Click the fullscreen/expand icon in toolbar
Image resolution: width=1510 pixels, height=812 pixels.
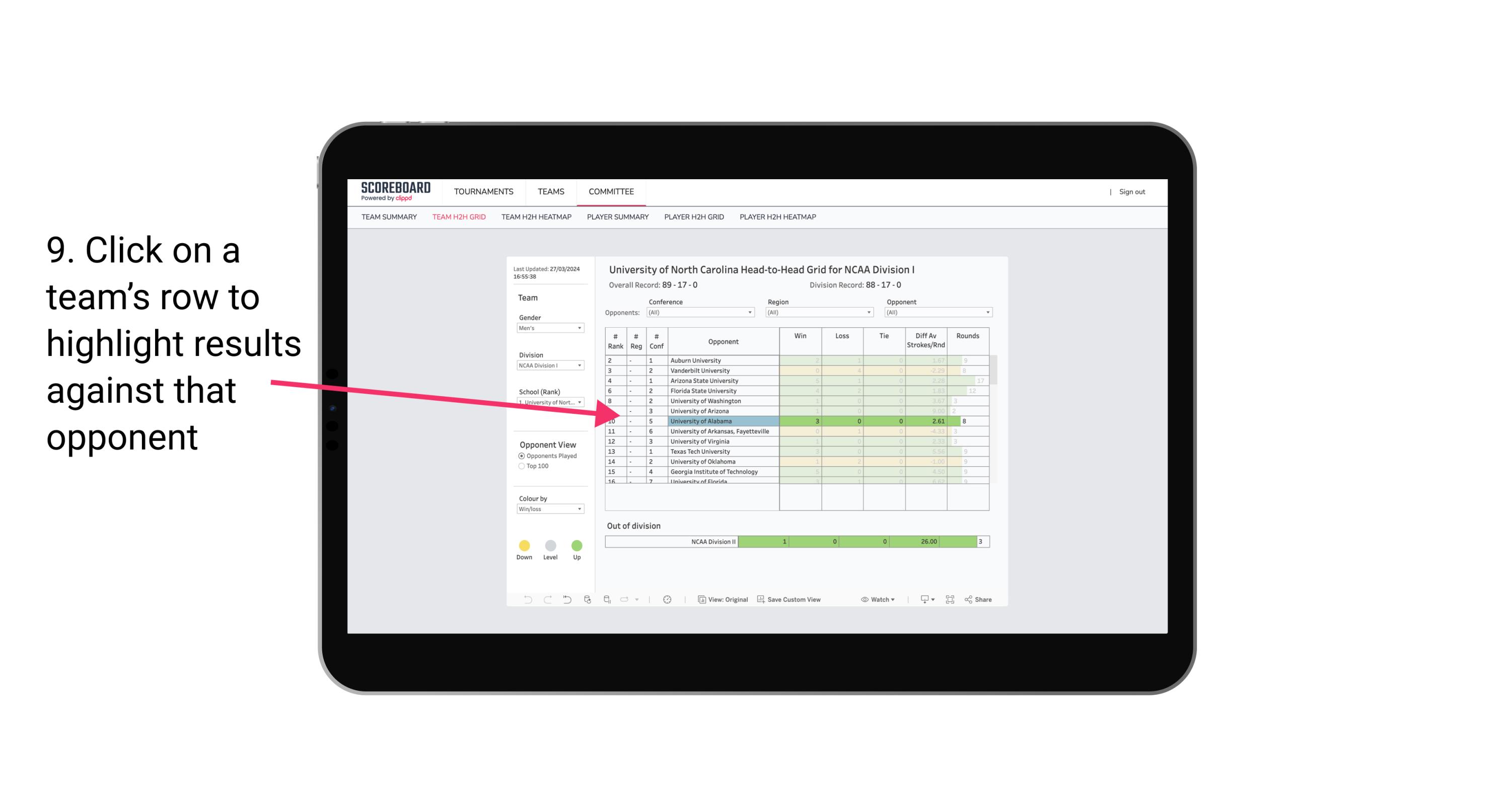pyautogui.click(x=950, y=600)
